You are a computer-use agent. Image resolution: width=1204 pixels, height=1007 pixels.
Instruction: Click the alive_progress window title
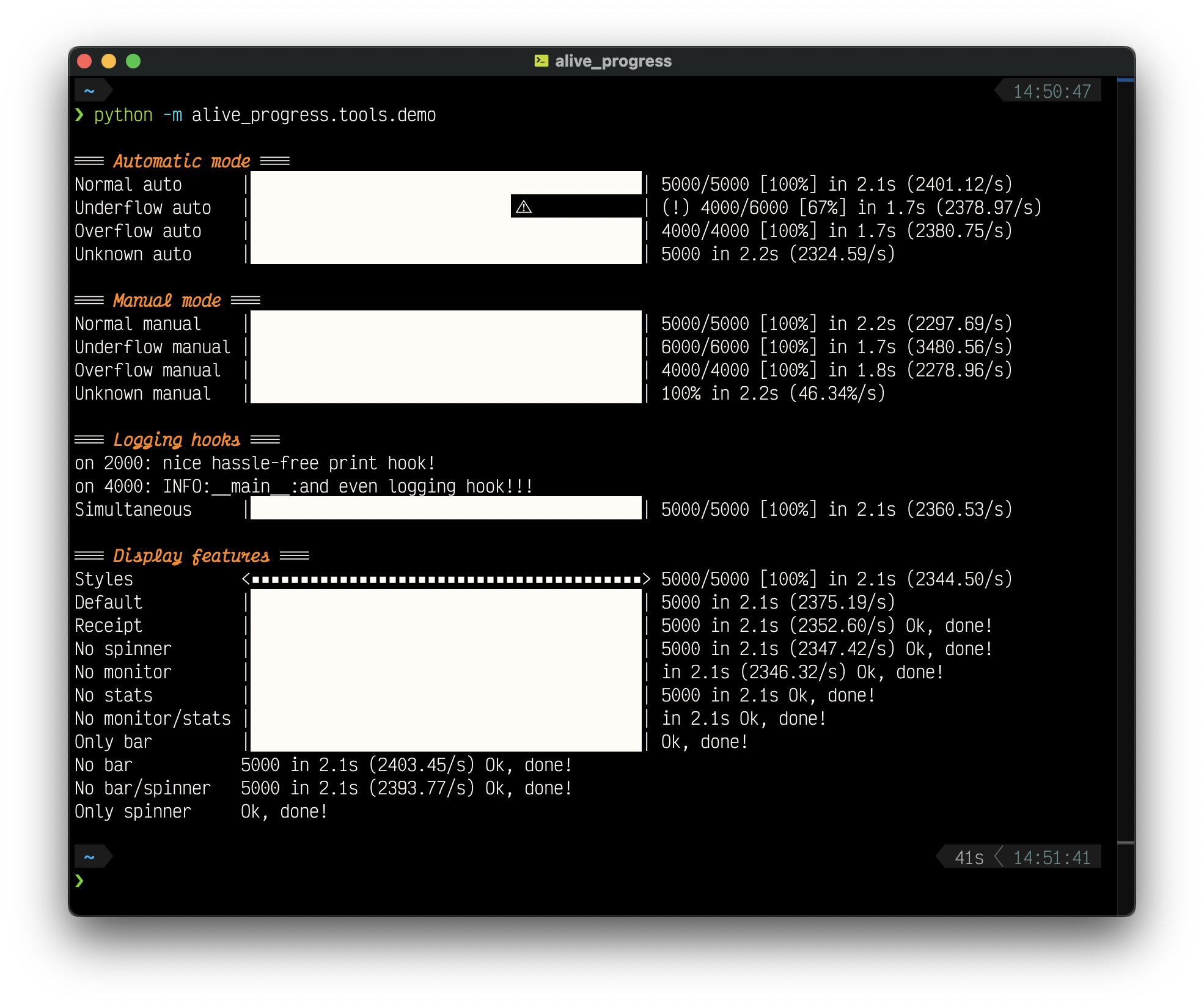click(613, 61)
